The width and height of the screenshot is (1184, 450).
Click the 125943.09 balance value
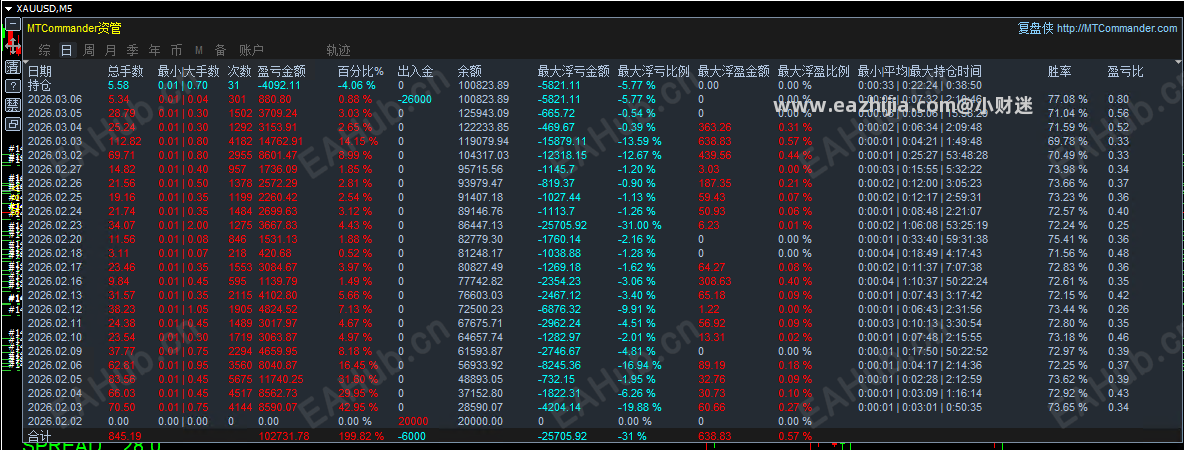click(x=483, y=112)
